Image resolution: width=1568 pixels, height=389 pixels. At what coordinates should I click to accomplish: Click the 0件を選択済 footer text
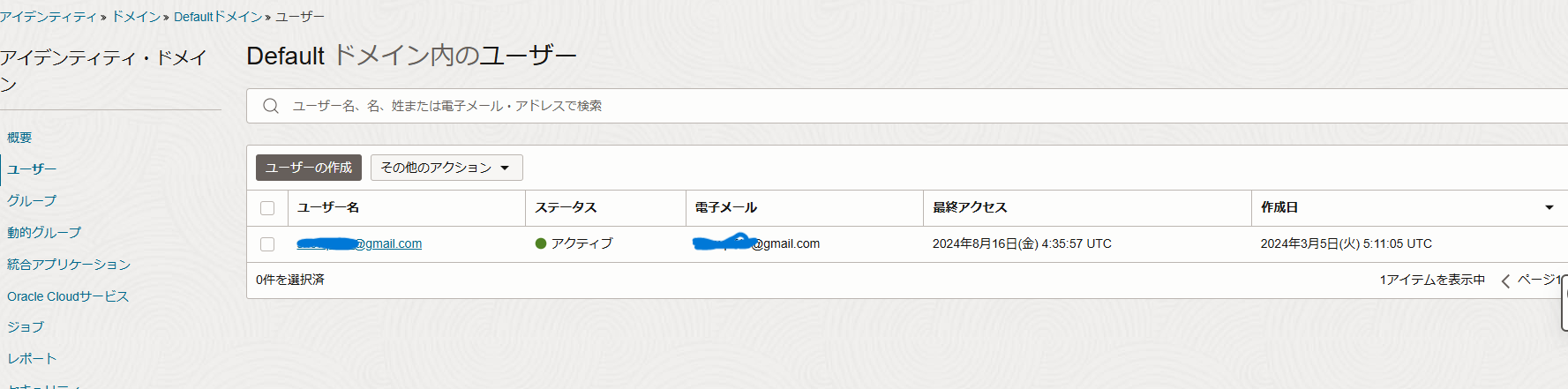tap(290, 280)
